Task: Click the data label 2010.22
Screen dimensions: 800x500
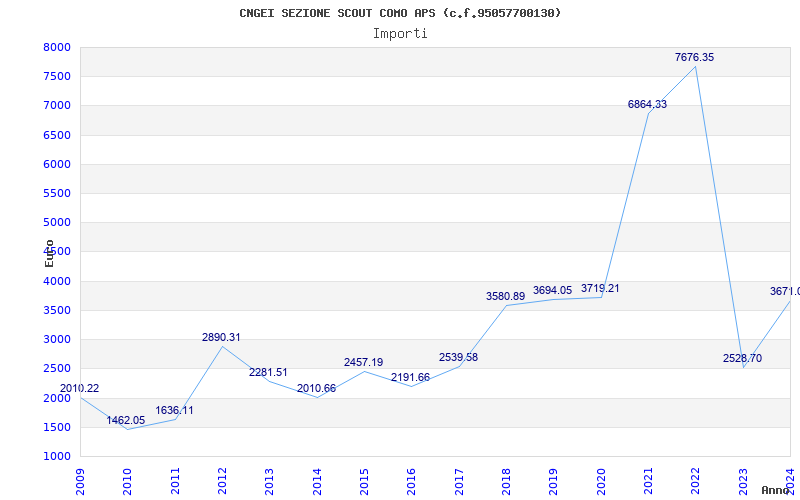Action: (80, 389)
